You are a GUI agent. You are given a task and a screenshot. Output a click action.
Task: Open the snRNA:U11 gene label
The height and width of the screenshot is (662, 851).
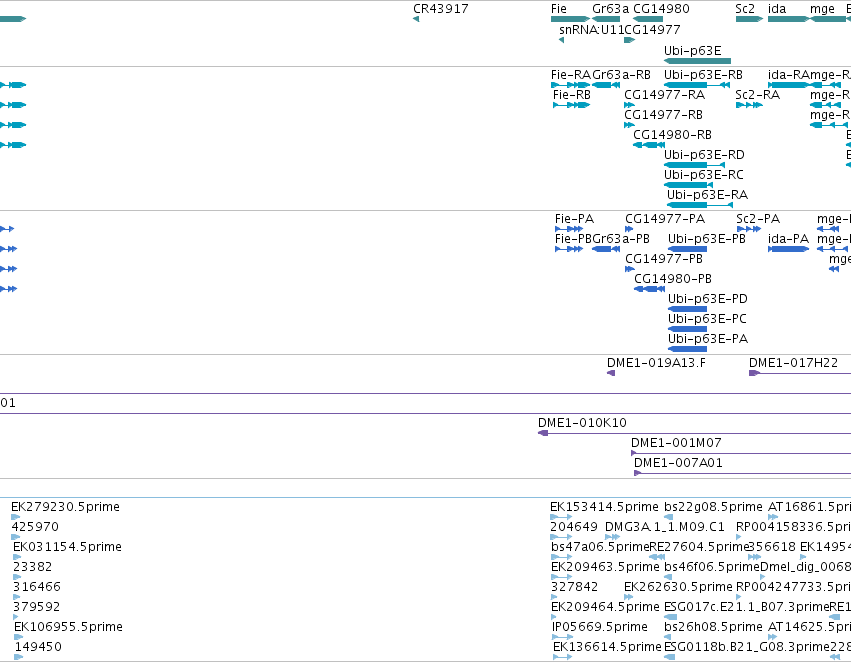tap(592, 30)
